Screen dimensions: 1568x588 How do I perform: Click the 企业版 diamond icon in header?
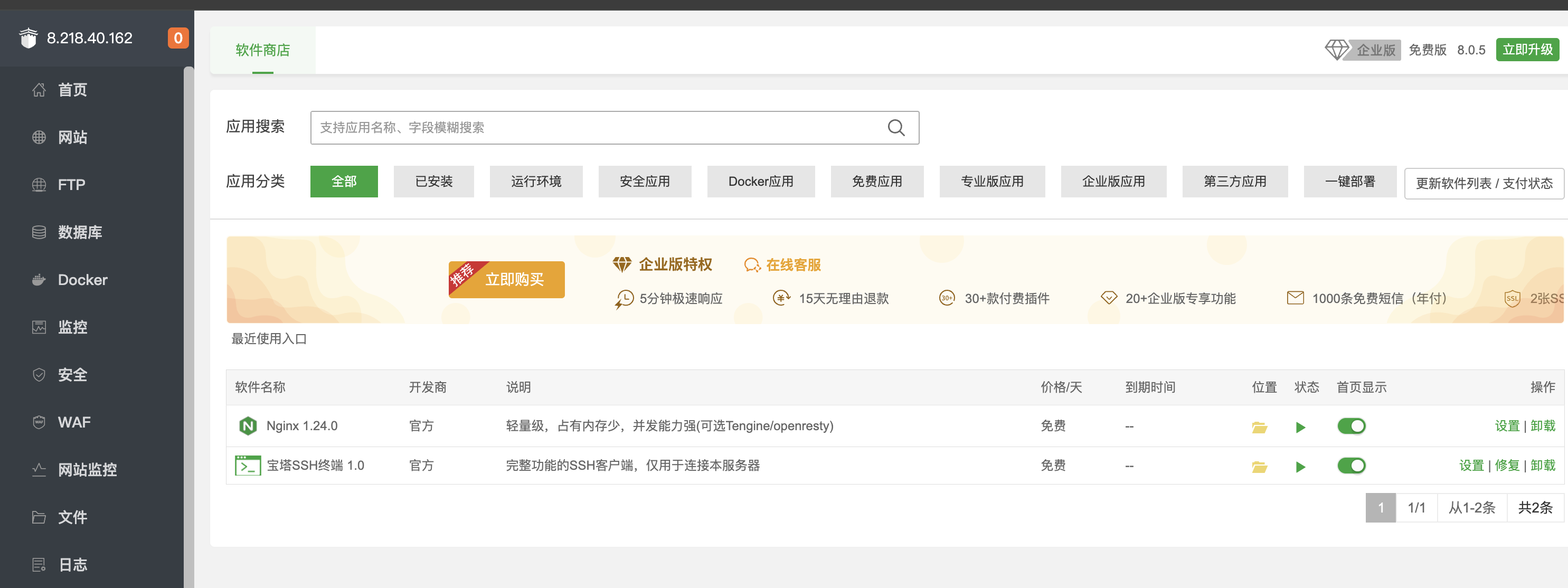[x=1337, y=50]
